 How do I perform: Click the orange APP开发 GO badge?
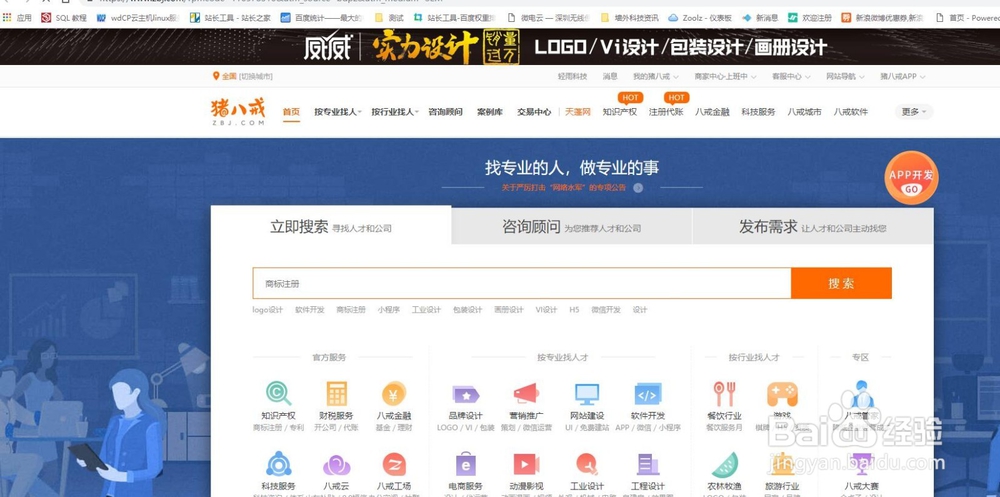pyautogui.click(x=911, y=177)
